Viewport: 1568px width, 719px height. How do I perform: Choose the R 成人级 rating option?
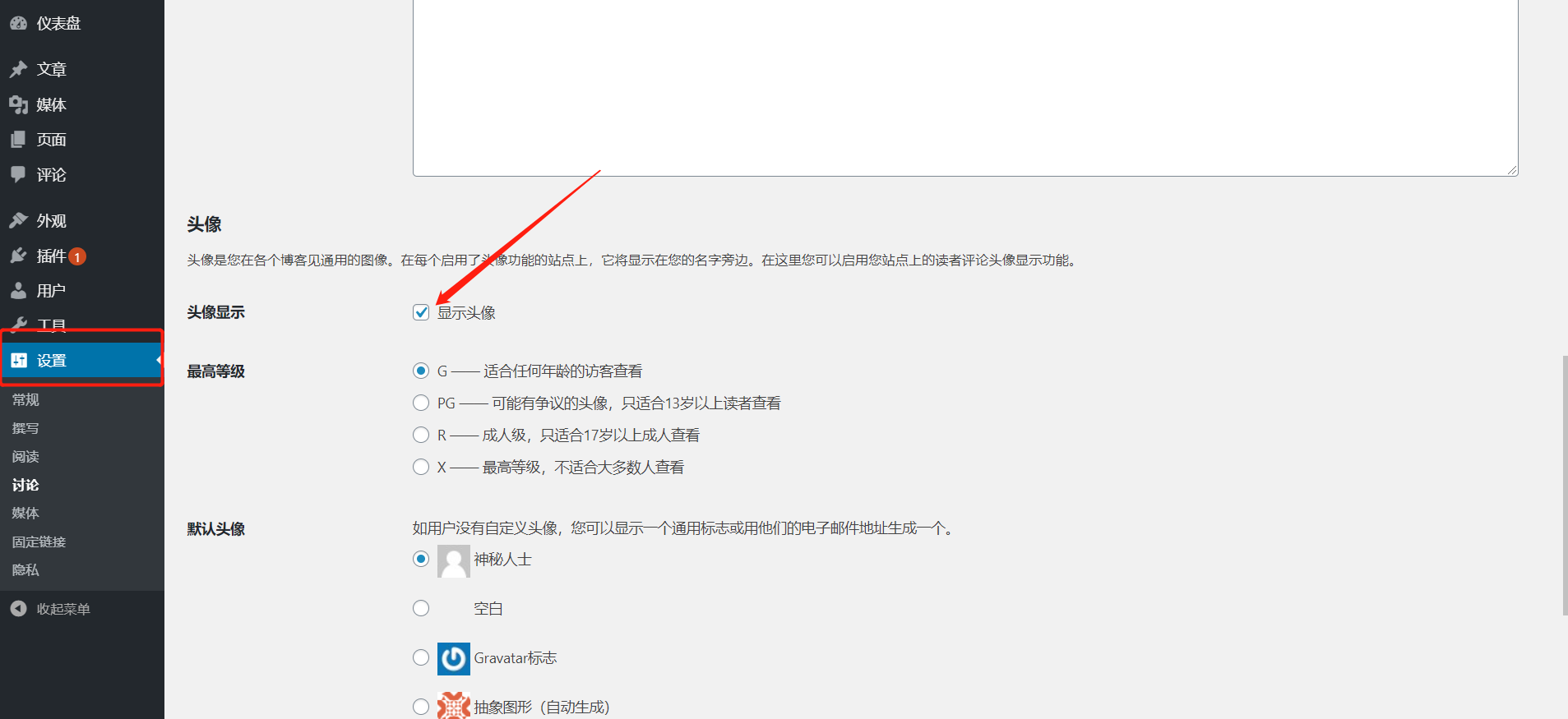point(421,435)
